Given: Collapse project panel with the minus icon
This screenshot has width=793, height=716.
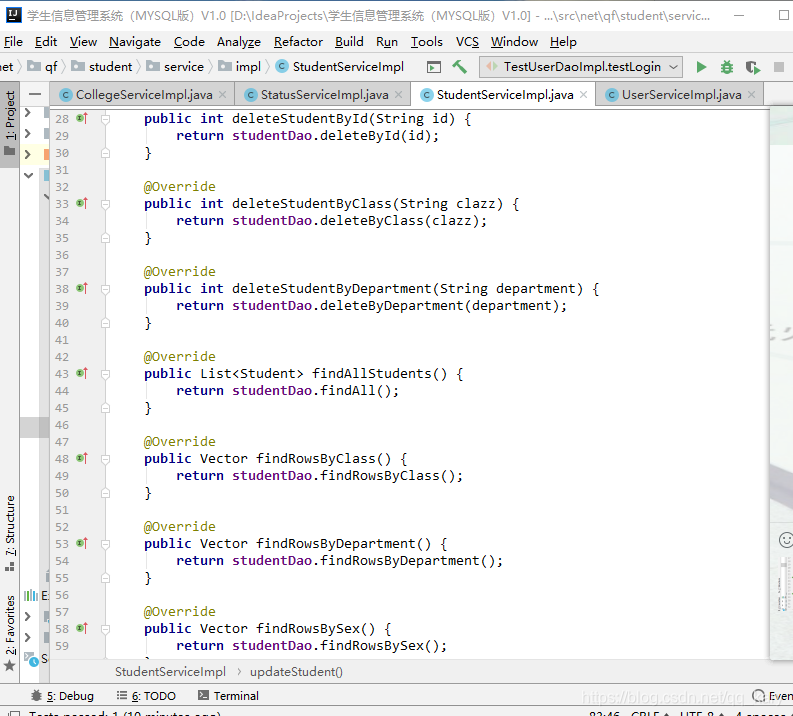Looking at the screenshot, I should click(35, 94).
